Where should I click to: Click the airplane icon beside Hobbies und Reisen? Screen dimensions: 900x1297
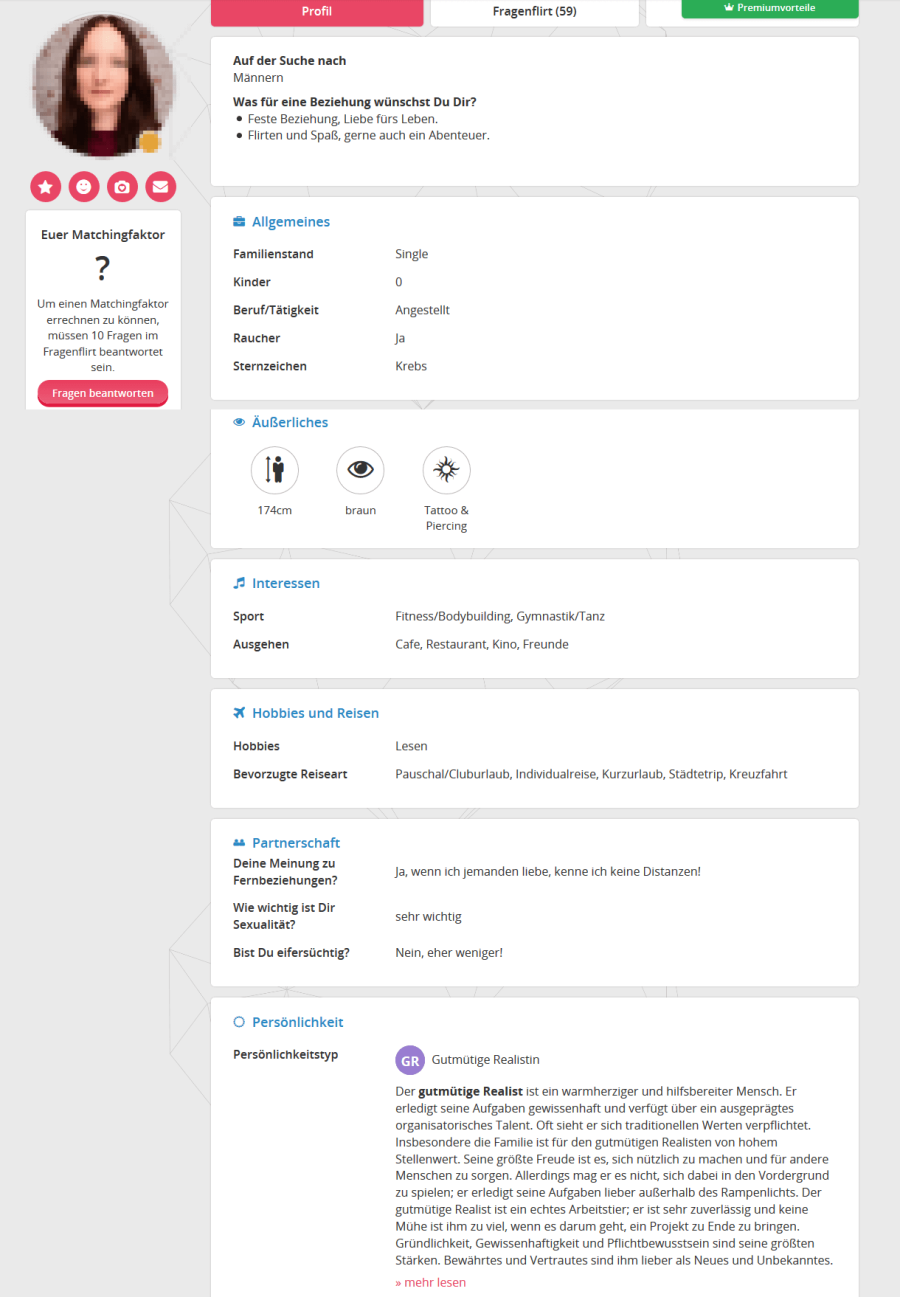point(239,713)
